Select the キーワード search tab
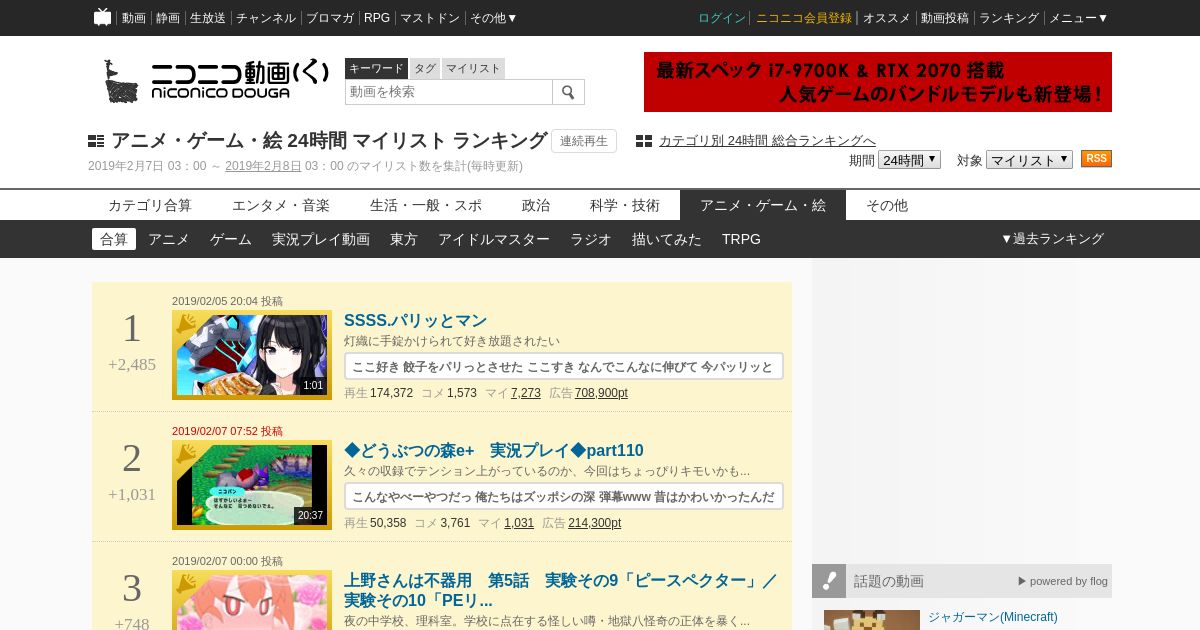Image resolution: width=1200 pixels, height=630 pixels. pyautogui.click(x=376, y=68)
